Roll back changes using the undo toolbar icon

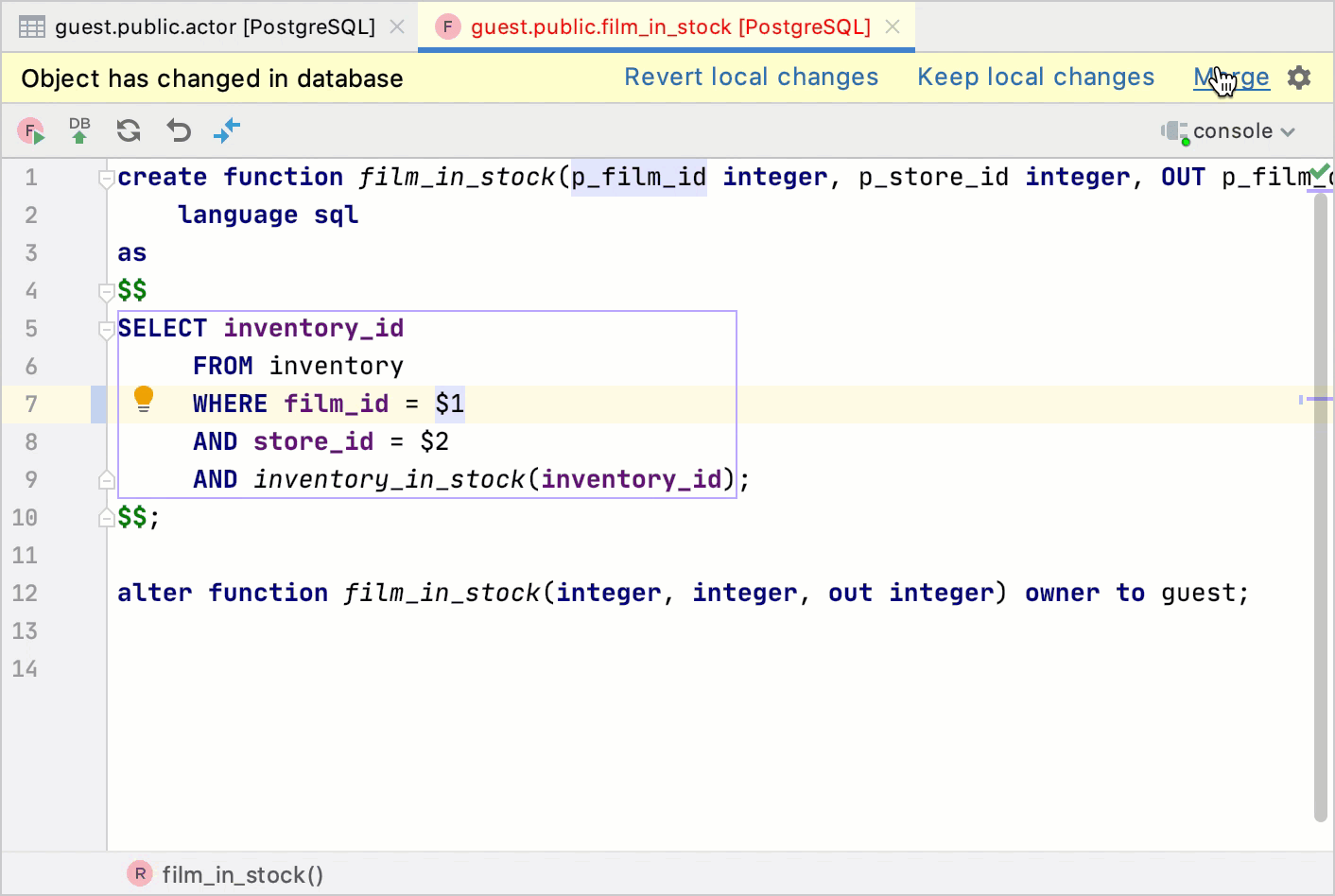click(x=178, y=130)
